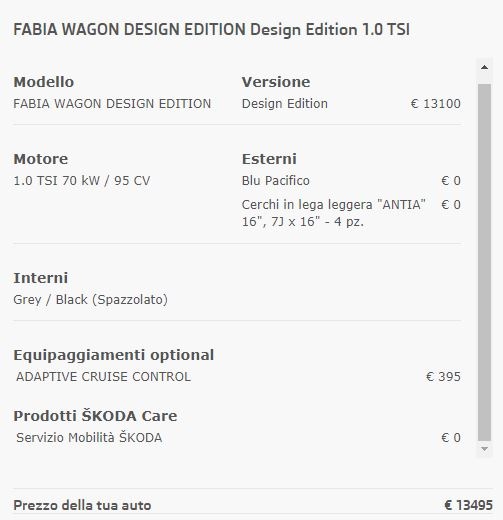Click the Prodotti ŠKODA Care heading

pyautogui.click(x=95, y=416)
